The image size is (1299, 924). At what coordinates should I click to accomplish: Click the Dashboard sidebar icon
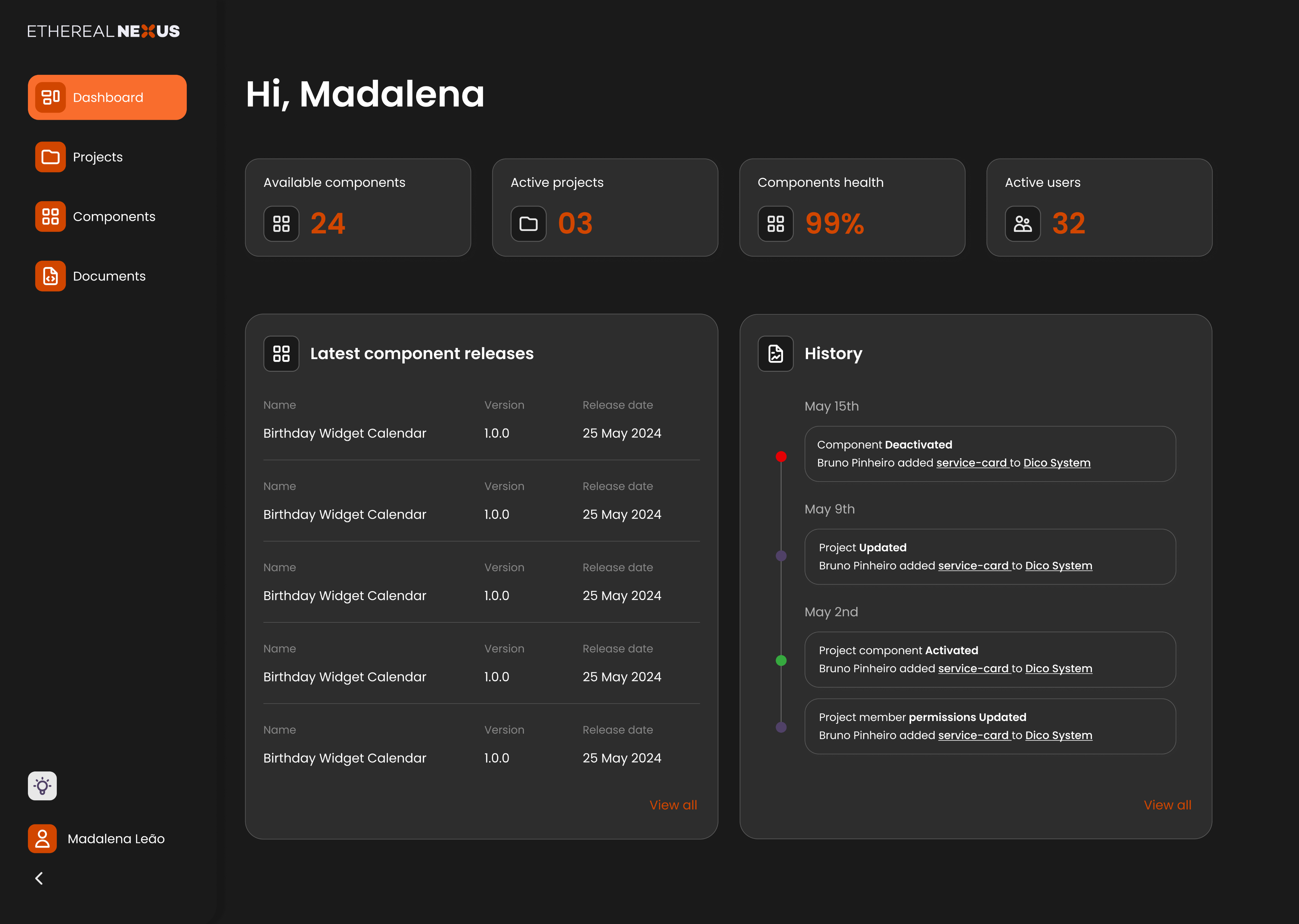[x=51, y=97]
